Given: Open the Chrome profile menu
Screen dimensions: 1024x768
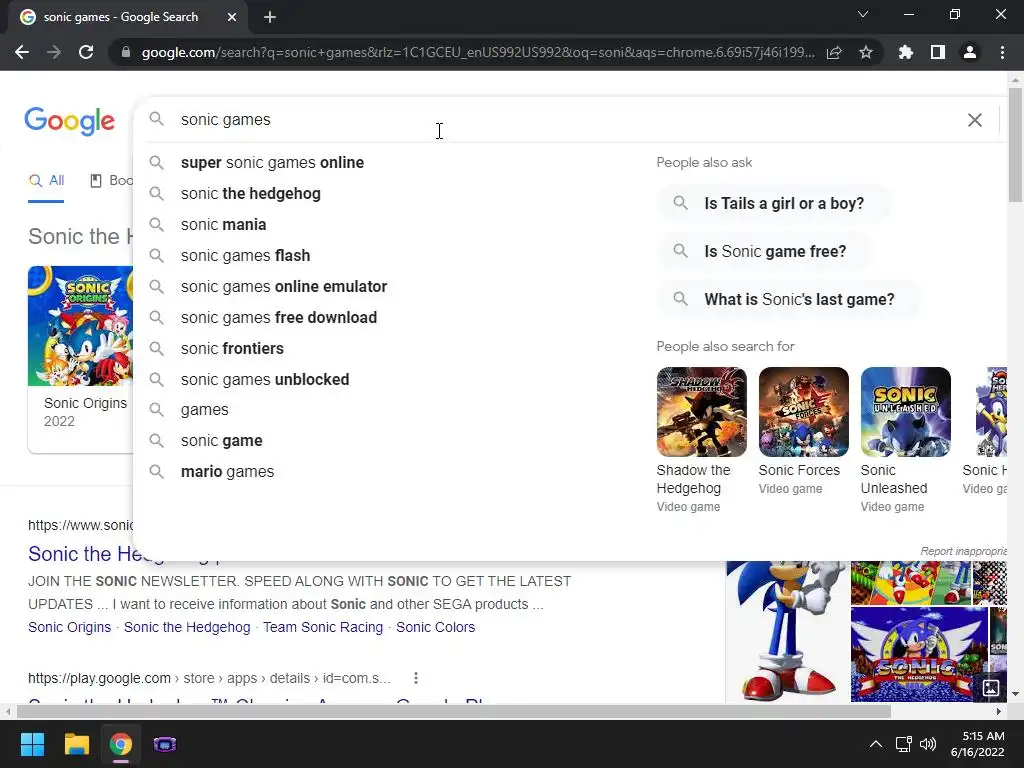Looking at the screenshot, I should tap(970, 52).
